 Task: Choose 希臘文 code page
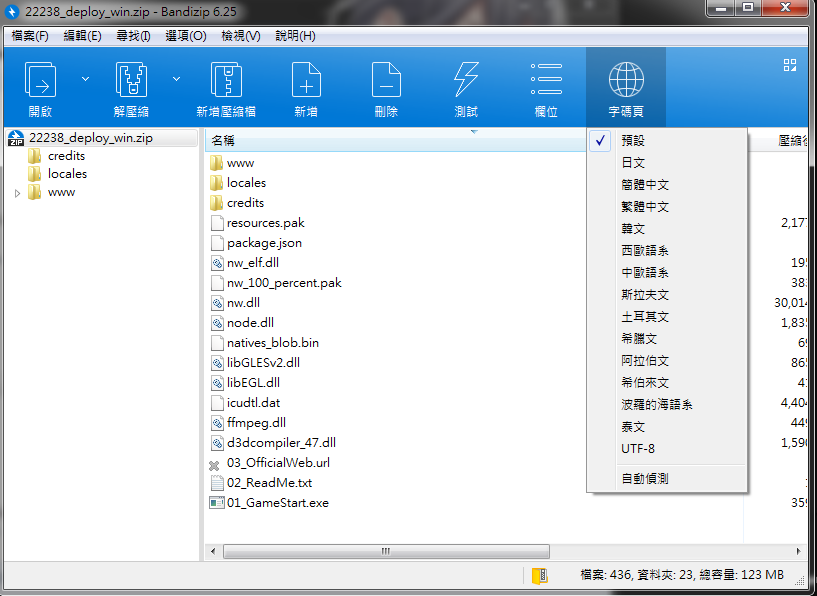(x=667, y=338)
